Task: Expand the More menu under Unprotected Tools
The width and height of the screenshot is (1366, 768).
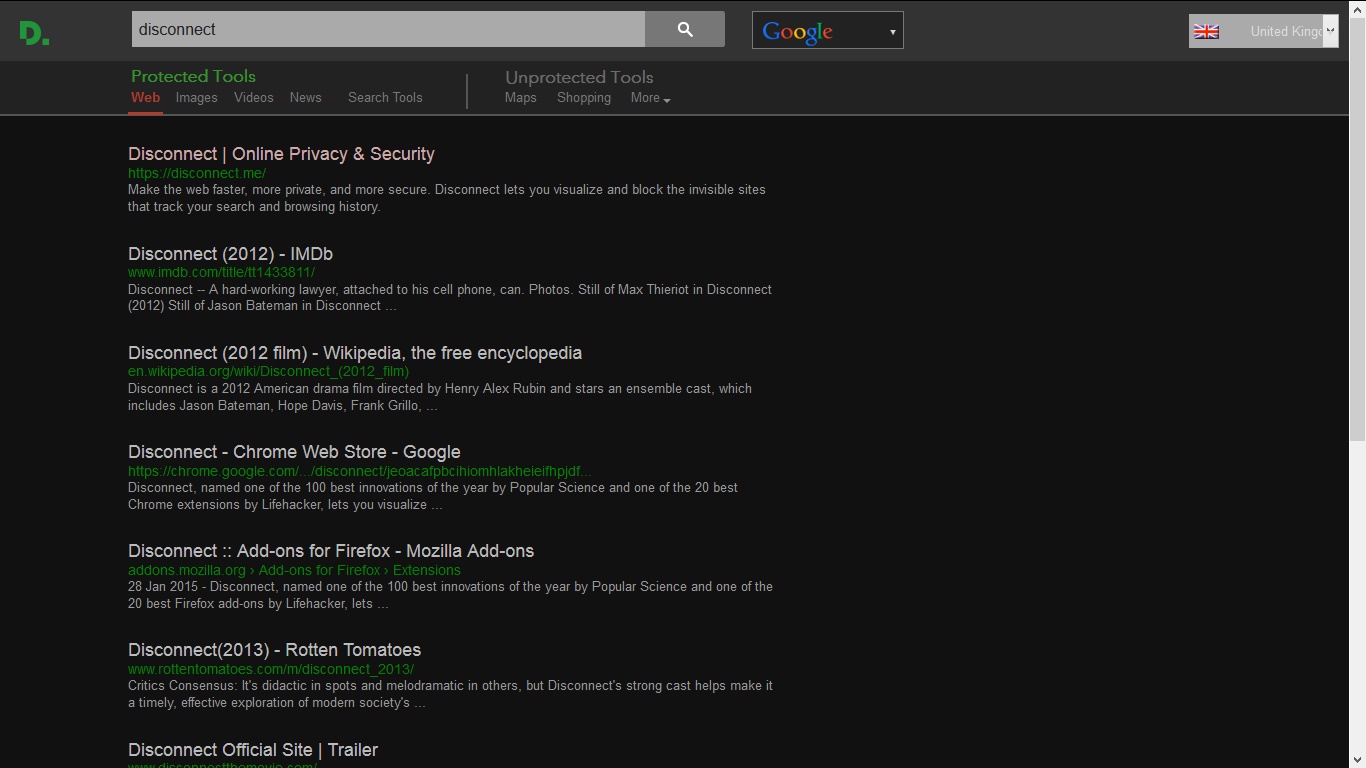Action: [649, 98]
